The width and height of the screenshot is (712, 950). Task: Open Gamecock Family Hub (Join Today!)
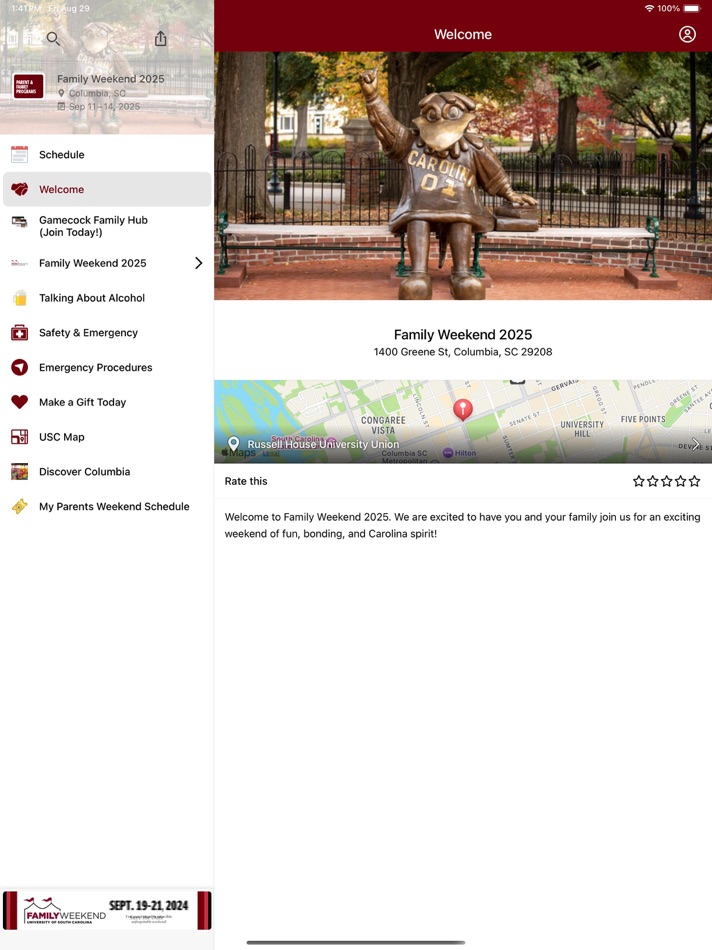click(107, 226)
